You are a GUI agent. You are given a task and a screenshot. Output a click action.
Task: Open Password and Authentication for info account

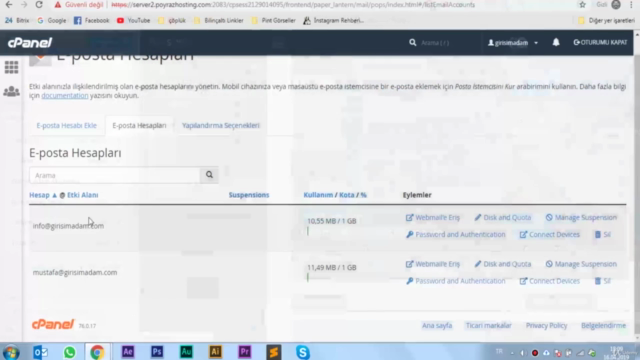tap(456, 235)
